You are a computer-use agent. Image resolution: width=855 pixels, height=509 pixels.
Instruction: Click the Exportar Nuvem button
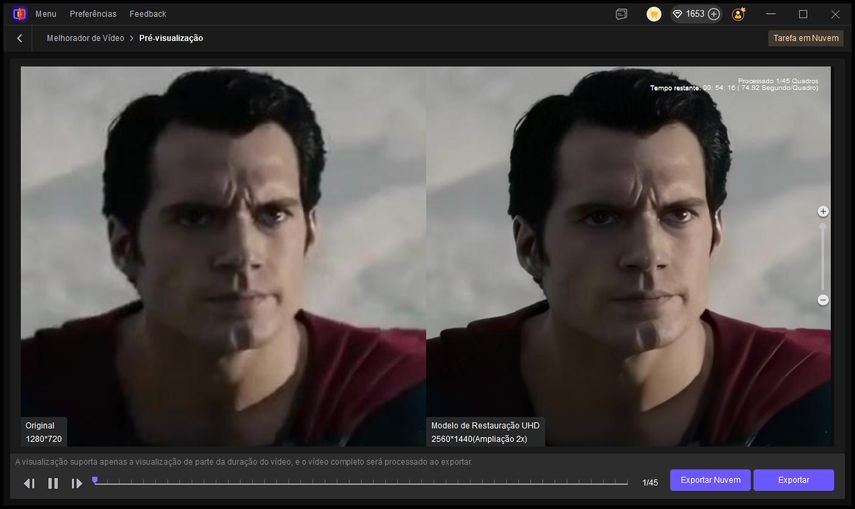pyautogui.click(x=710, y=480)
